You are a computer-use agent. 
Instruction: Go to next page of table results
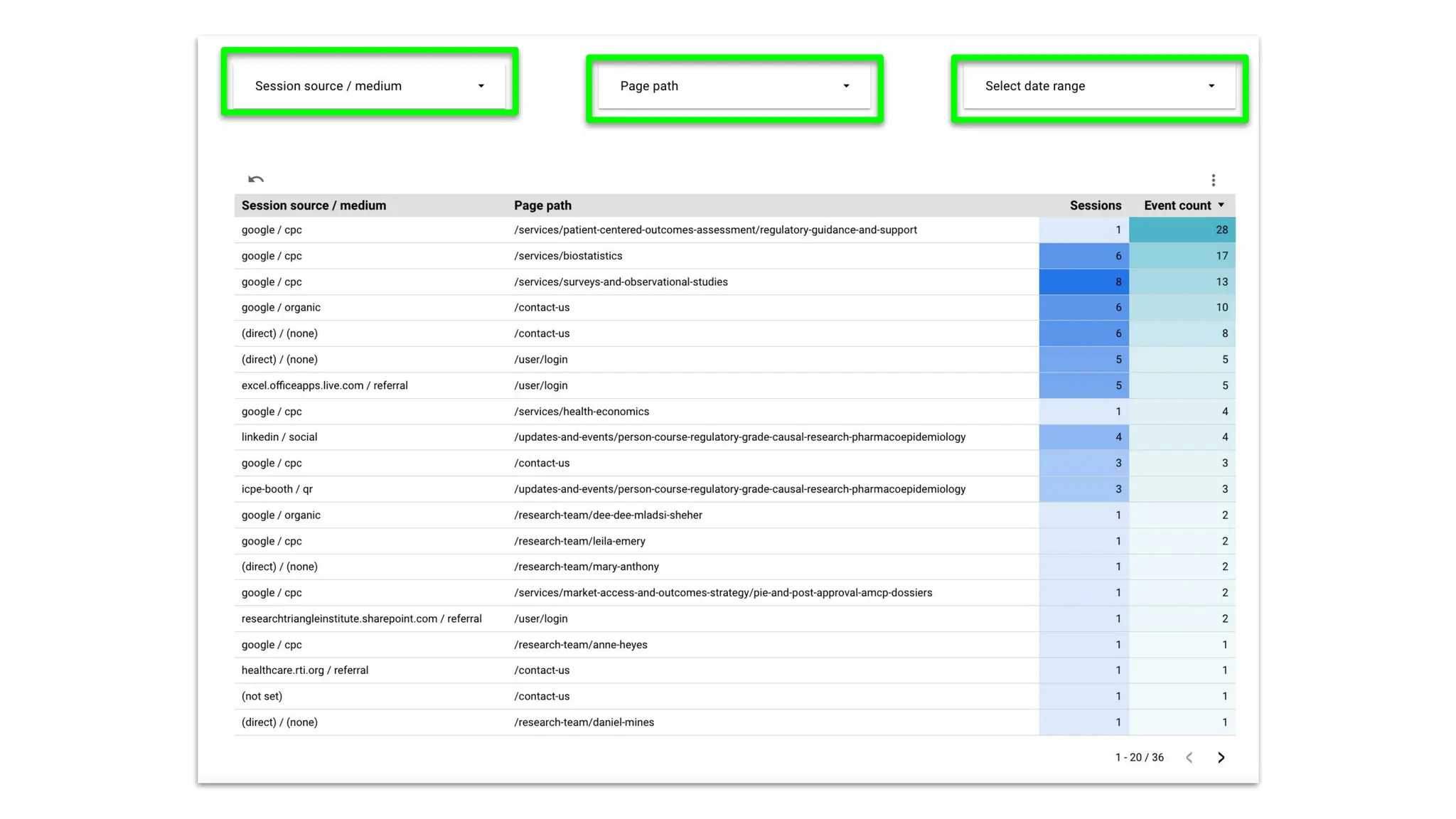pyautogui.click(x=1221, y=758)
